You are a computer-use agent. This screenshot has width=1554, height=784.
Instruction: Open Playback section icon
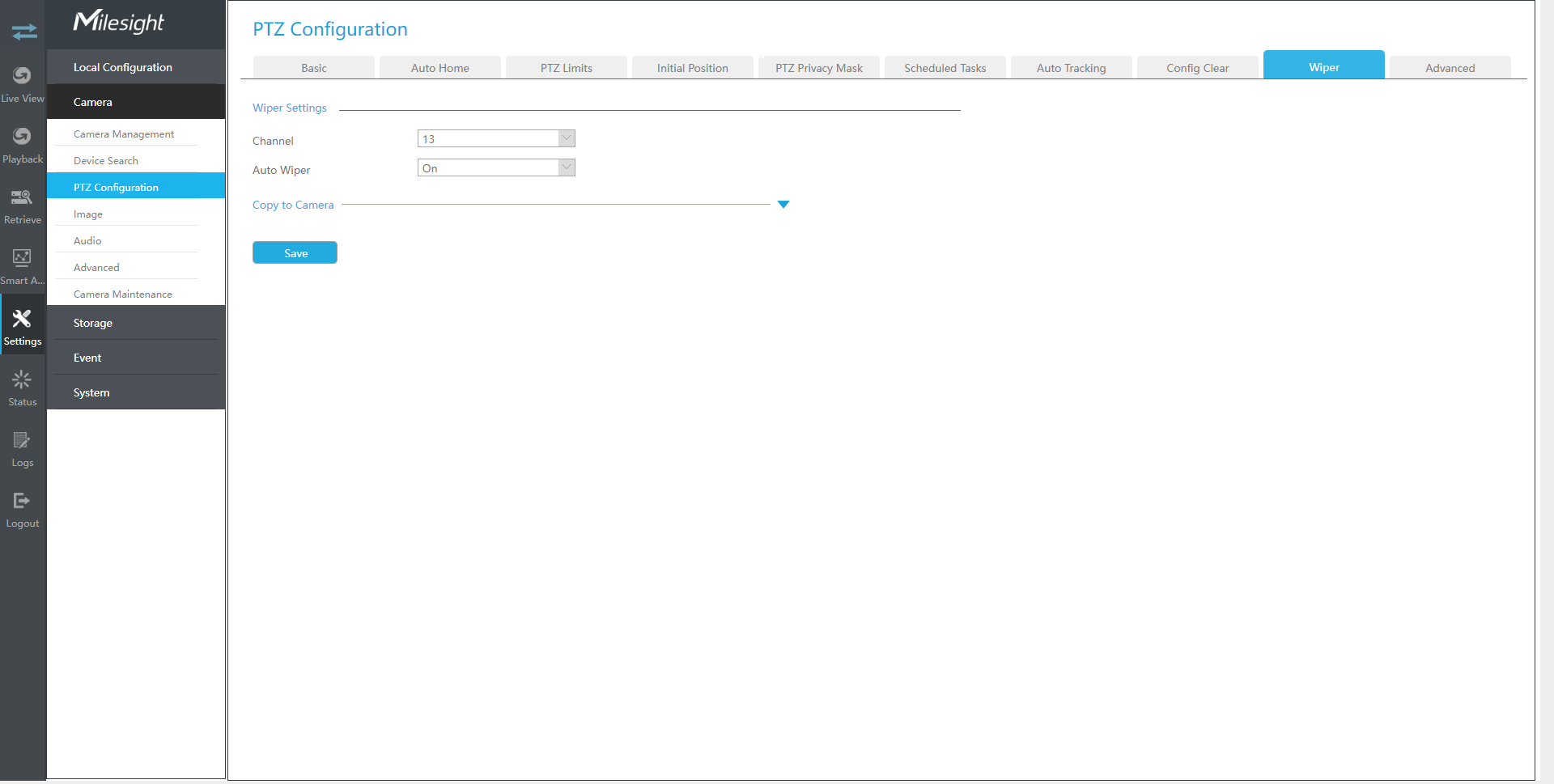pyautogui.click(x=23, y=136)
